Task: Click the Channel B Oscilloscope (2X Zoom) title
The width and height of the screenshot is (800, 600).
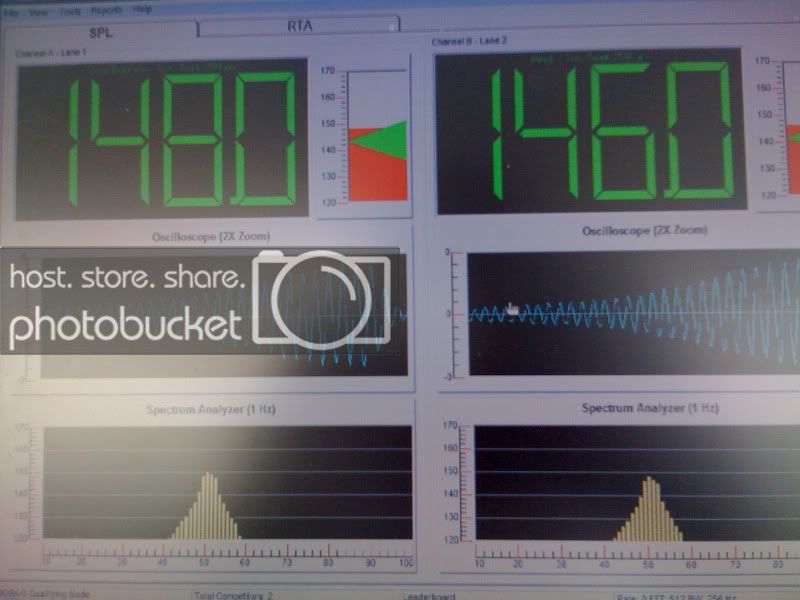Action: [x=644, y=231]
